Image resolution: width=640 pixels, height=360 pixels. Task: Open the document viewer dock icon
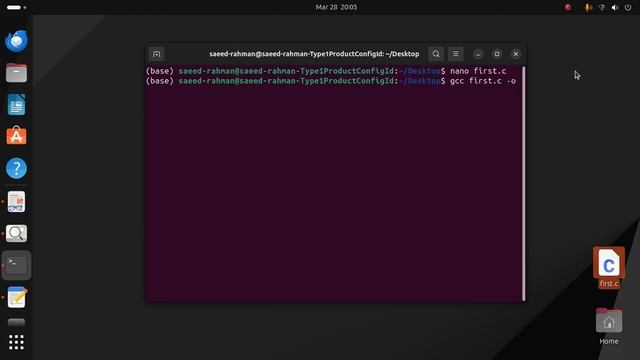16,202
